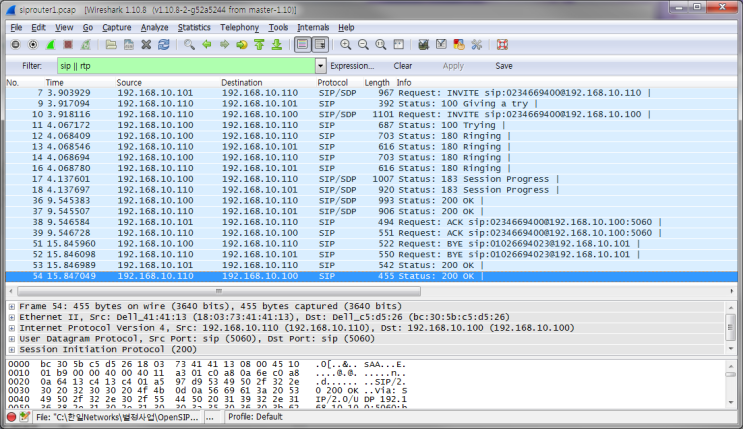Click the Close capture file X icon
Viewport: 743px width, 429px height.
click(147, 45)
